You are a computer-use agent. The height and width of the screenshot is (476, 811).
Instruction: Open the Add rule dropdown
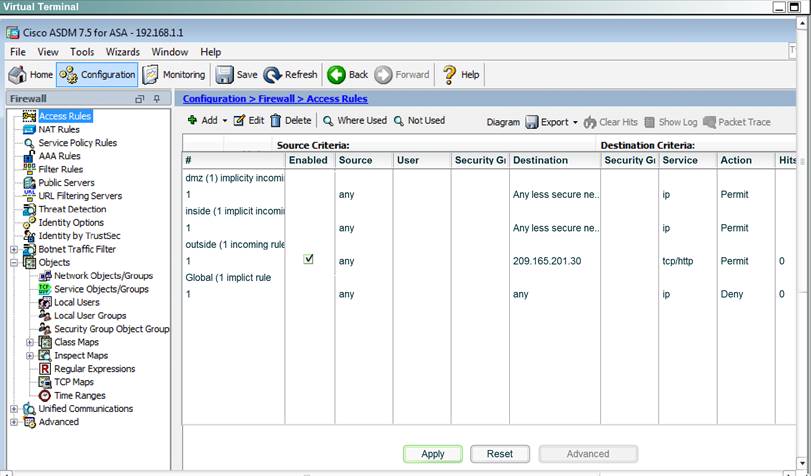[204, 121]
